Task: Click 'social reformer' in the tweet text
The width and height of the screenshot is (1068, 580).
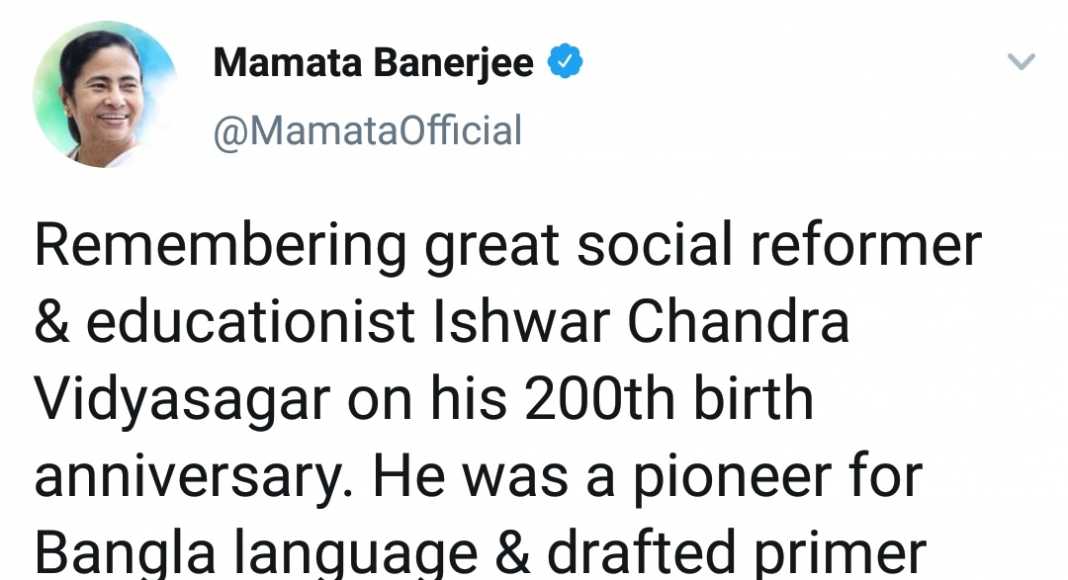Action: [x=779, y=244]
